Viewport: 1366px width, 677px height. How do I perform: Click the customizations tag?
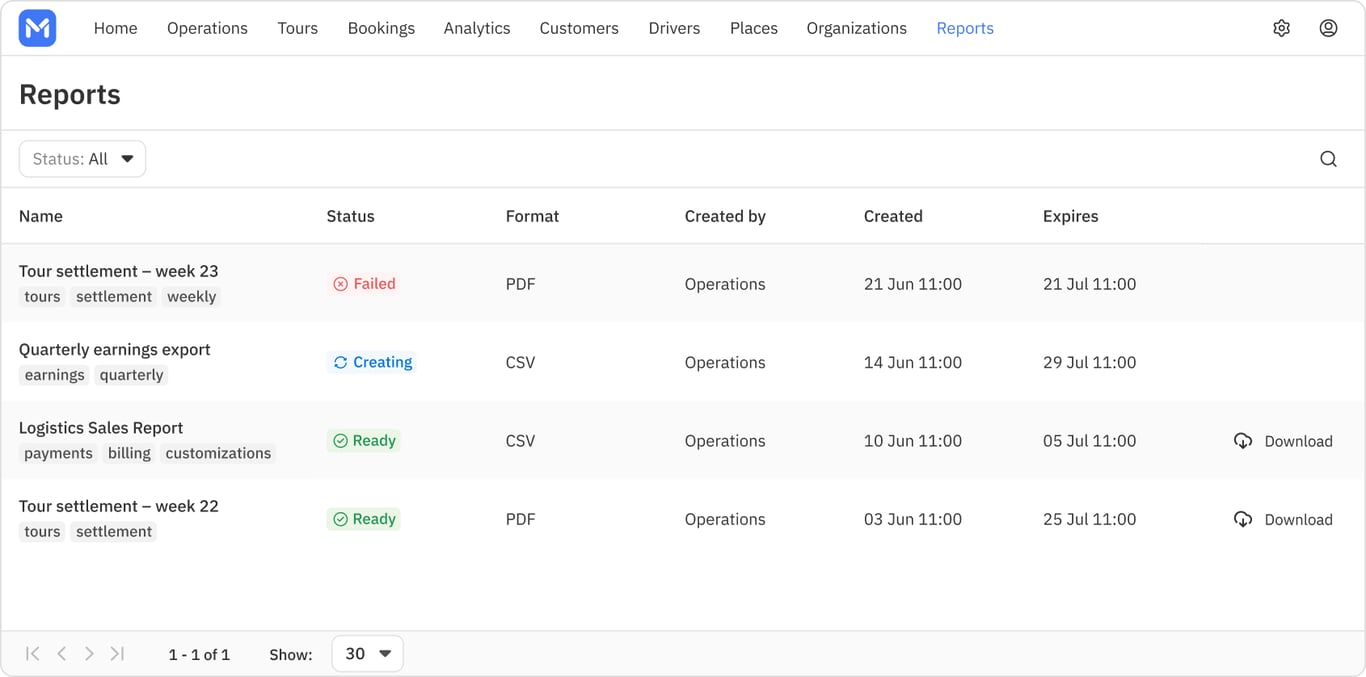click(218, 453)
